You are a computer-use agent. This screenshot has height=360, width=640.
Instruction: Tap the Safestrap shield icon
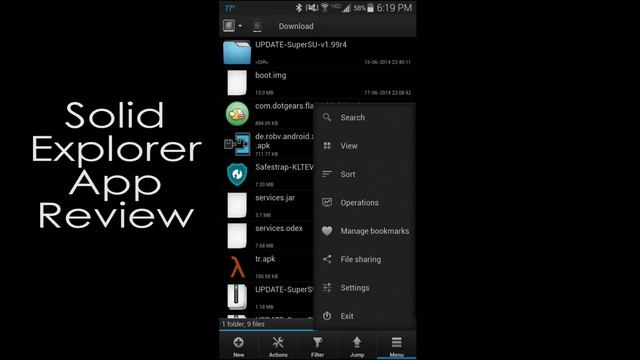click(237, 174)
